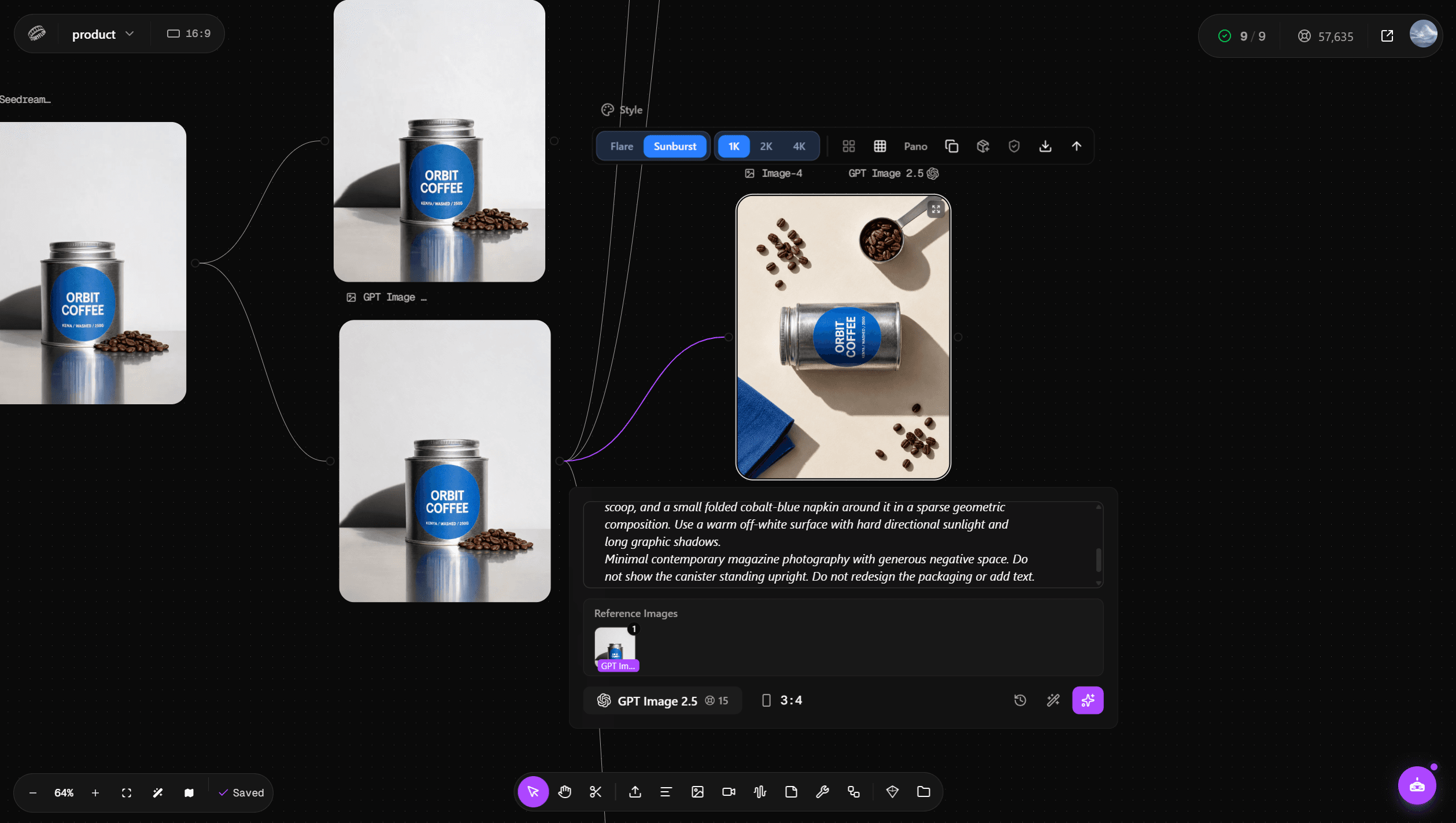Click the upload icon in bottom toolbar
The image size is (1456, 823).
pyautogui.click(x=635, y=792)
